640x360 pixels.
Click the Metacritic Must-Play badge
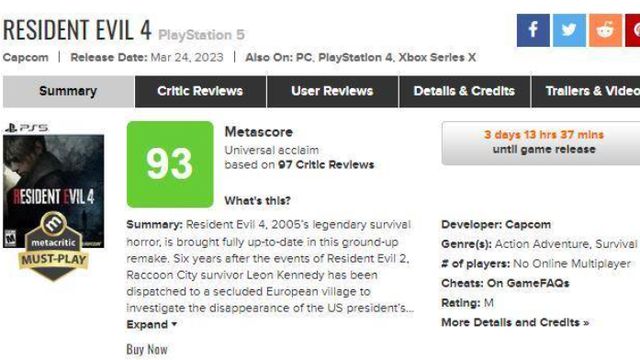(x=53, y=246)
